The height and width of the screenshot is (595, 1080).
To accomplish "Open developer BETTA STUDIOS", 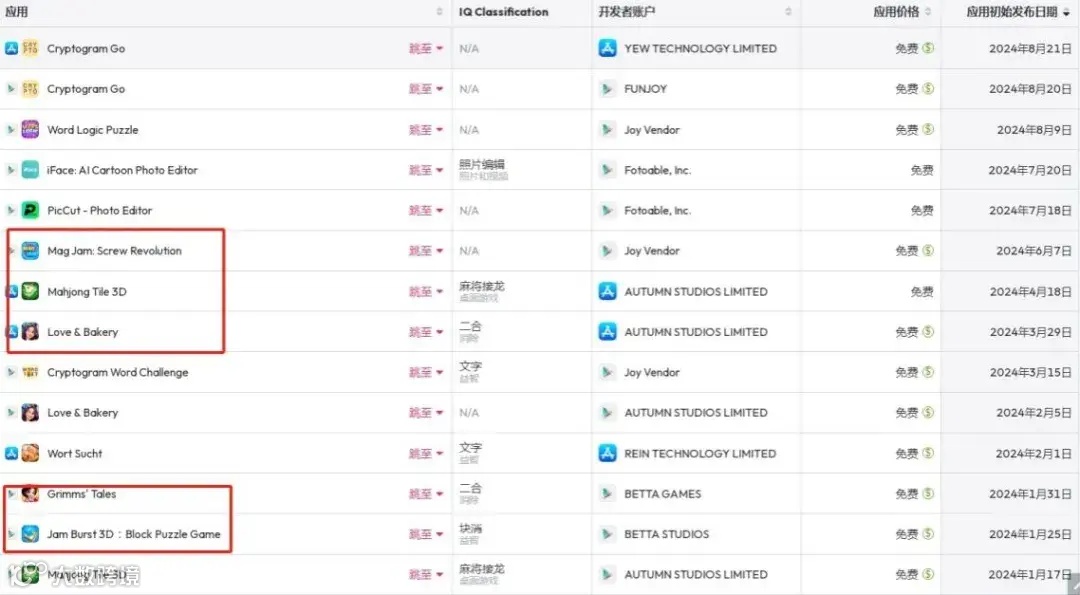I will pyautogui.click(x=666, y=534).
